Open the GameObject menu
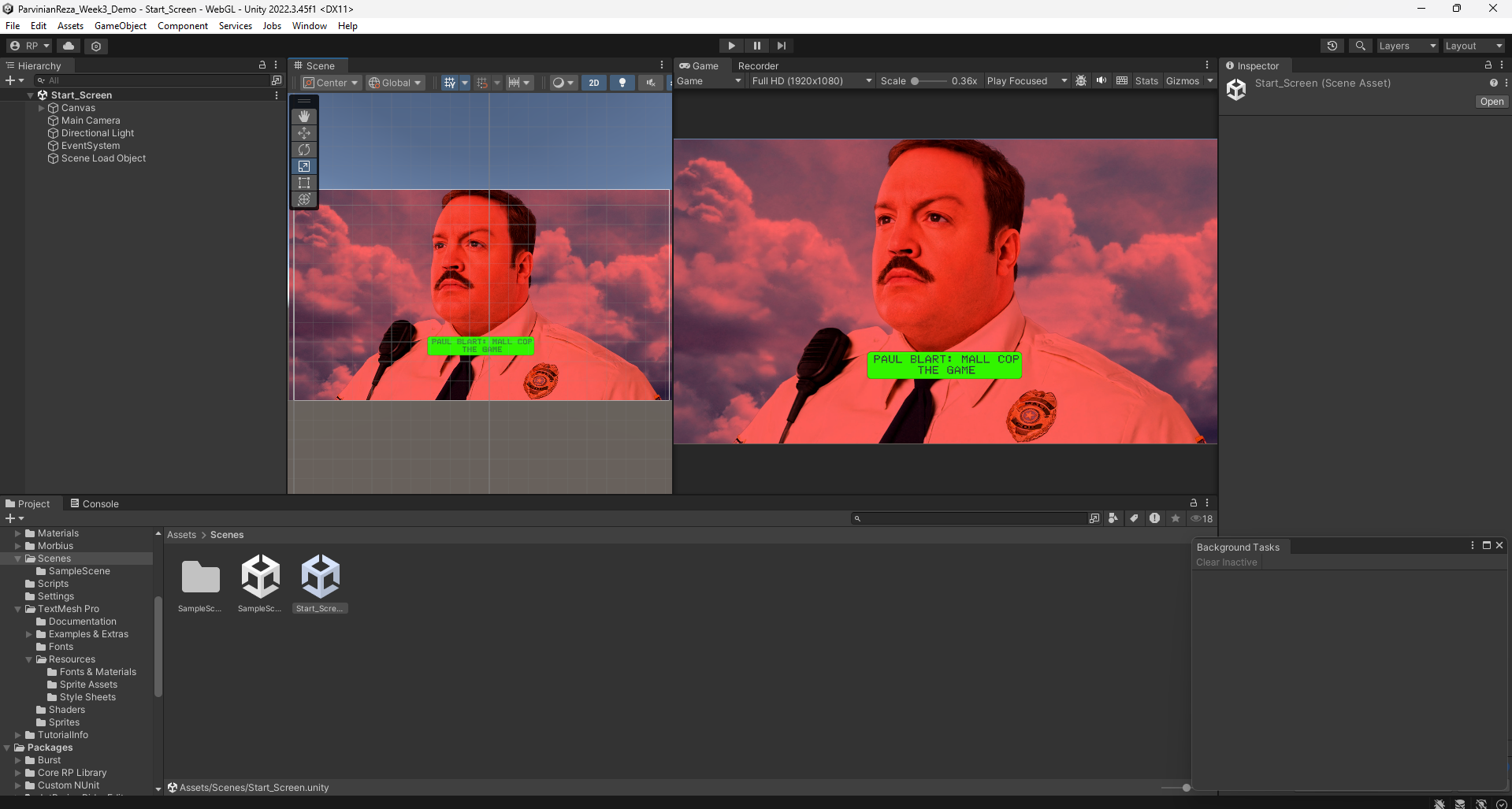Image resolution: width=1512 pixels, height=809 pixels. 121,25
